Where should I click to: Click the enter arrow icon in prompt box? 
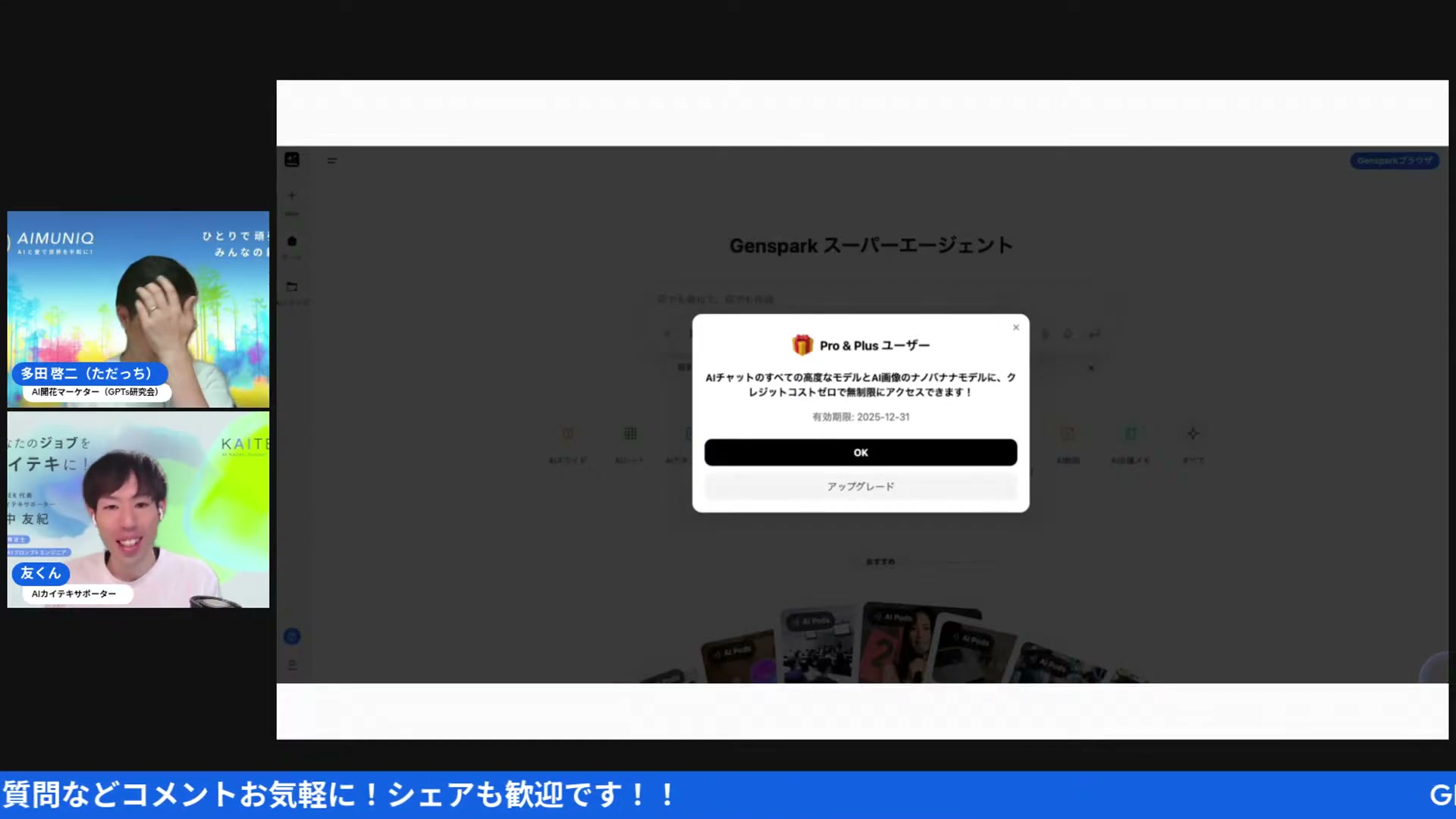pos(1094,334)
